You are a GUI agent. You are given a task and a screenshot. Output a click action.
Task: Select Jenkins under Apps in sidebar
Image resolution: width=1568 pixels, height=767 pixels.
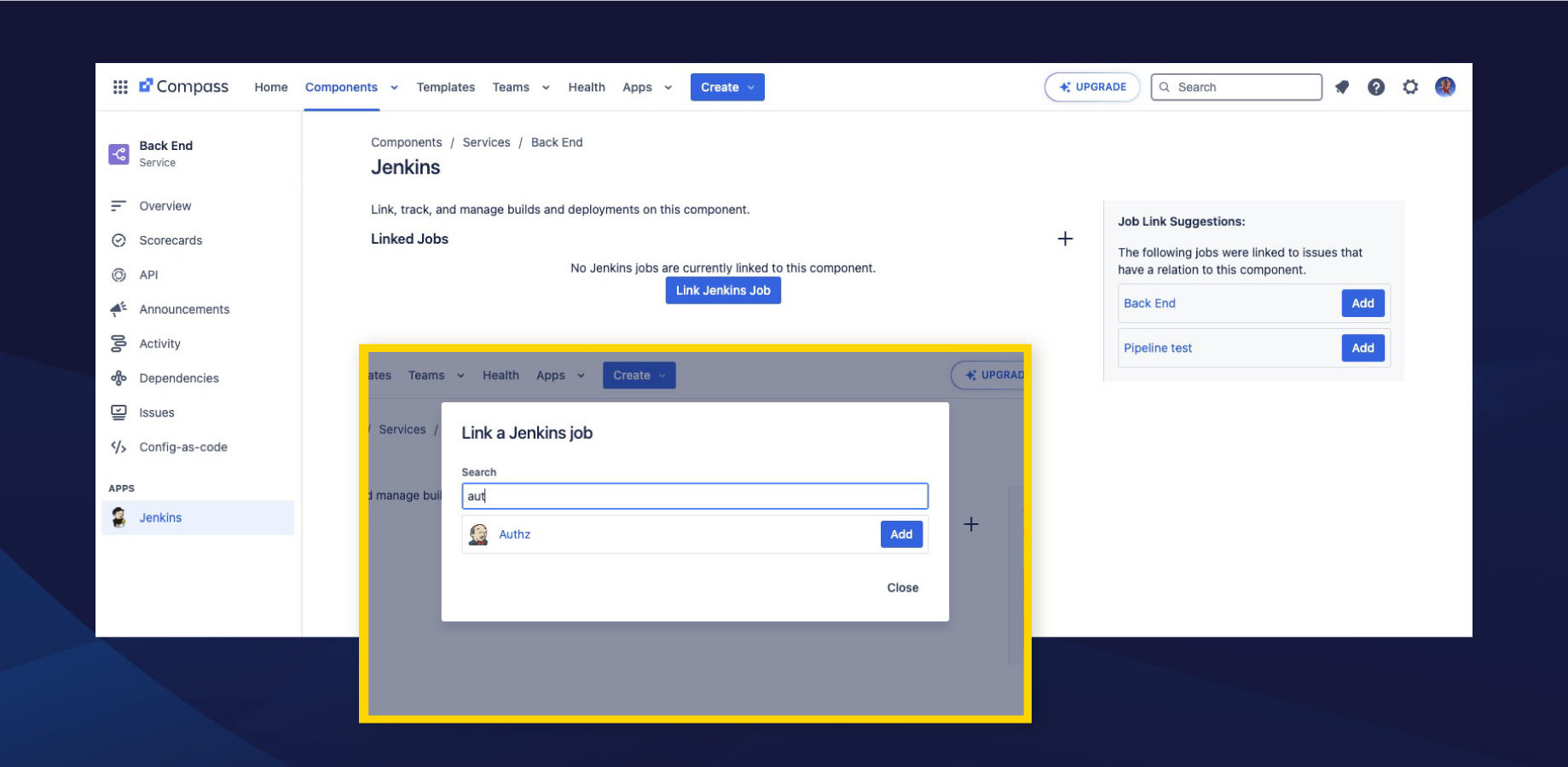198,517
